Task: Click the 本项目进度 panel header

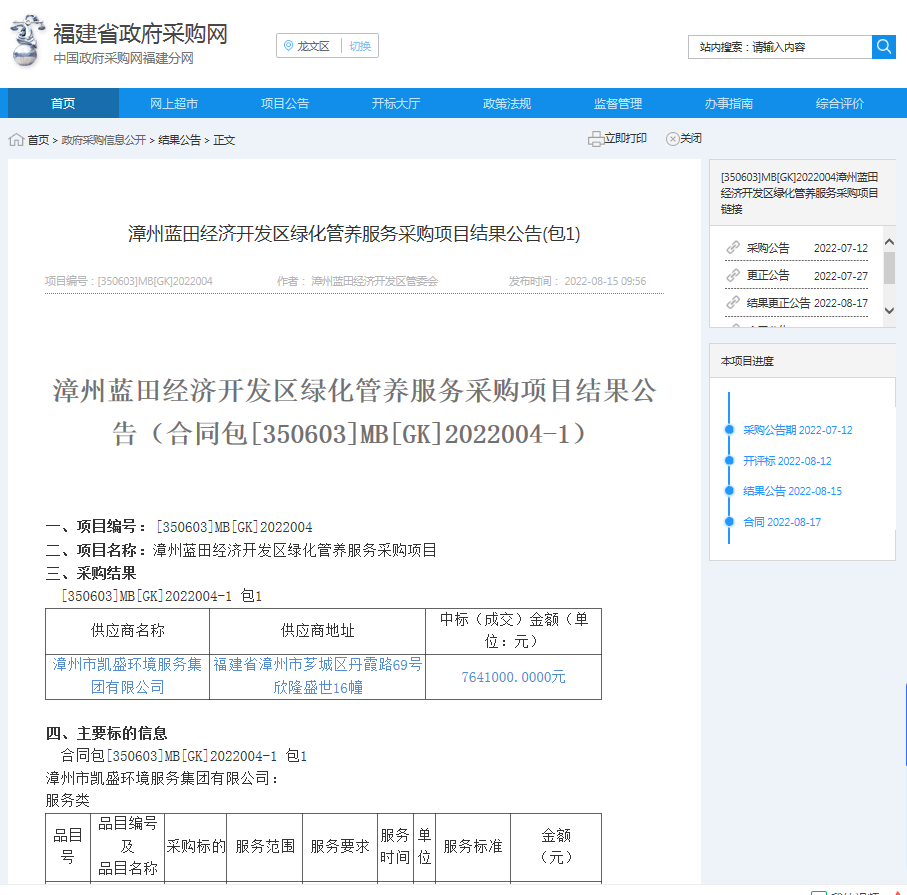Action: tap(802, 361)
